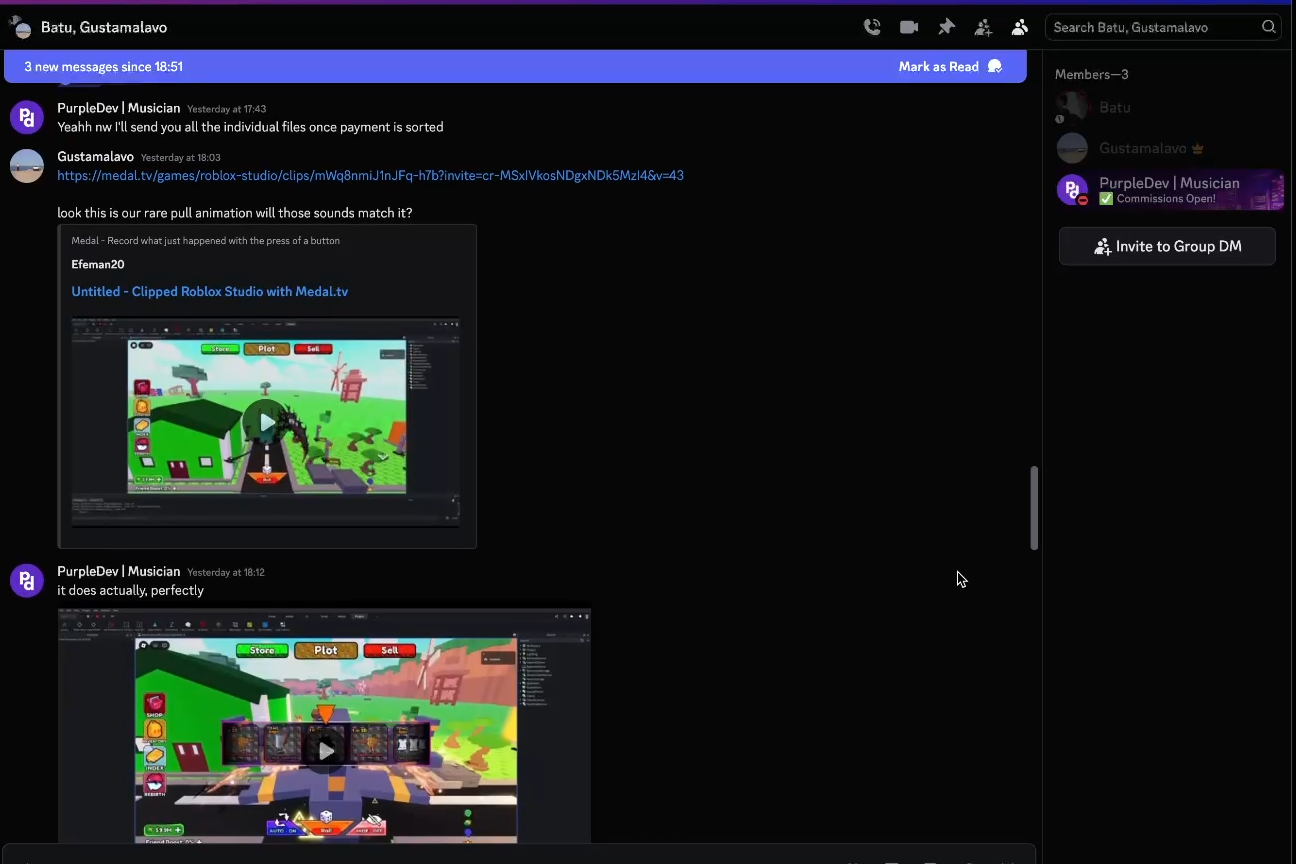This screenshot has height=864, width=1296.
Task: Open the medal.tv clip URL link
Action: click(x=370, y=176)
